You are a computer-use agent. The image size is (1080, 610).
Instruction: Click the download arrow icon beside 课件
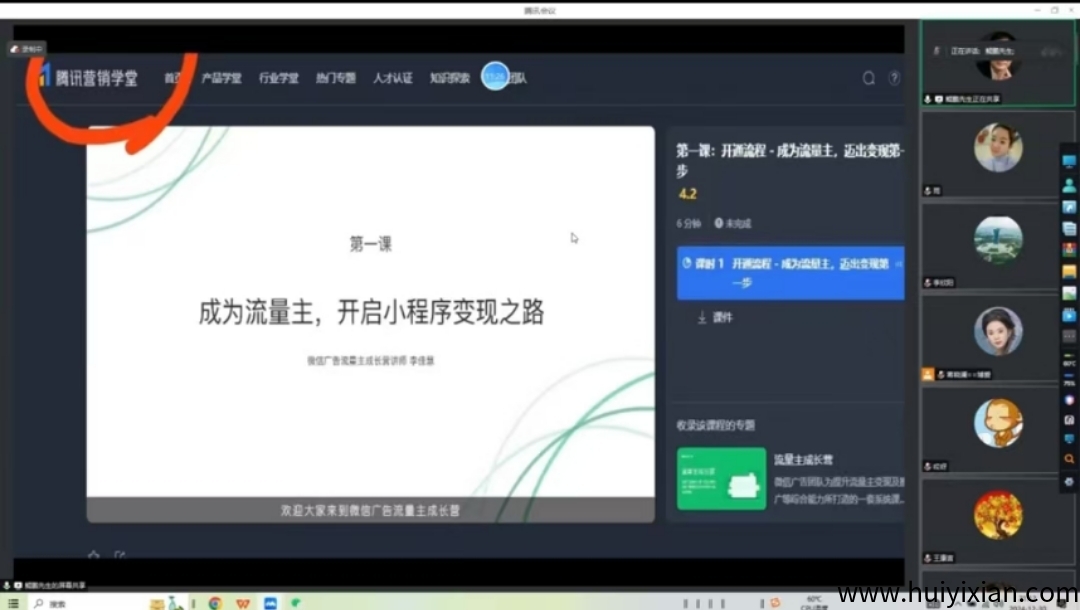click(x=701, y=318)
